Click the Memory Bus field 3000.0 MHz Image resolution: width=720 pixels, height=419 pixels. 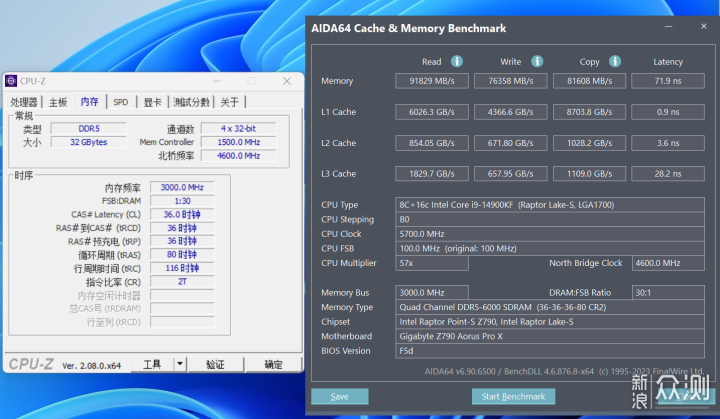(432, 293)
